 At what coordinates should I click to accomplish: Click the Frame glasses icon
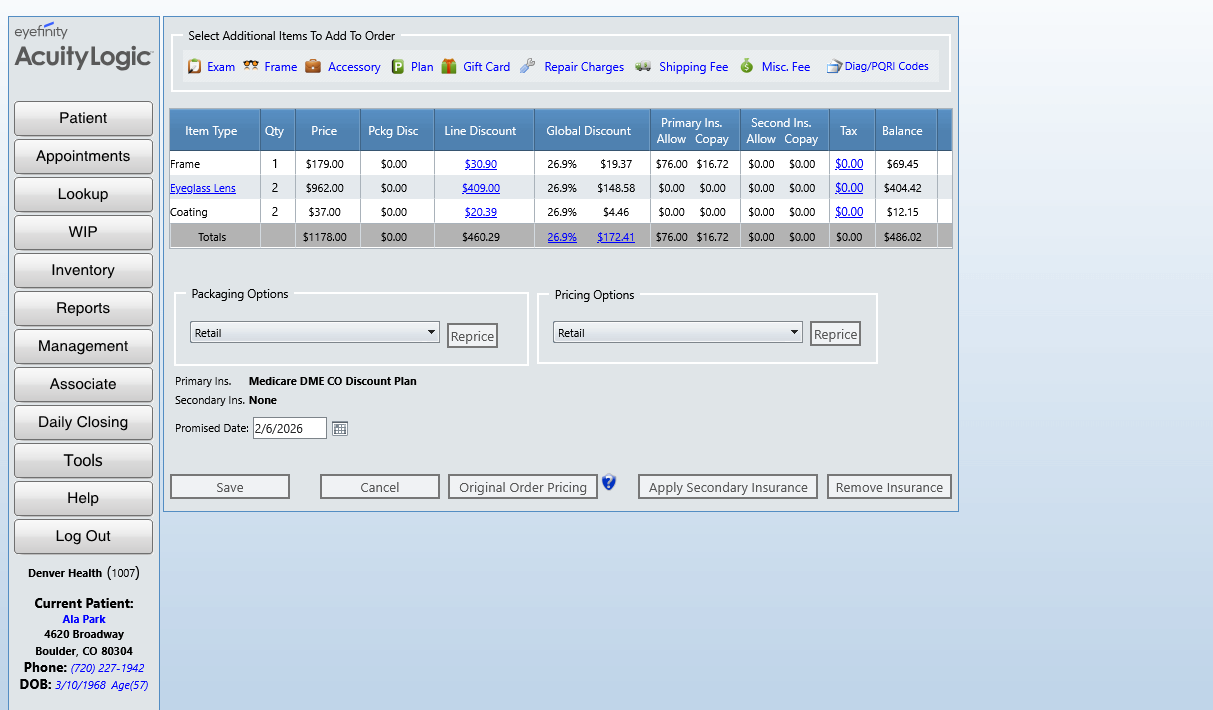click(251, 66)
